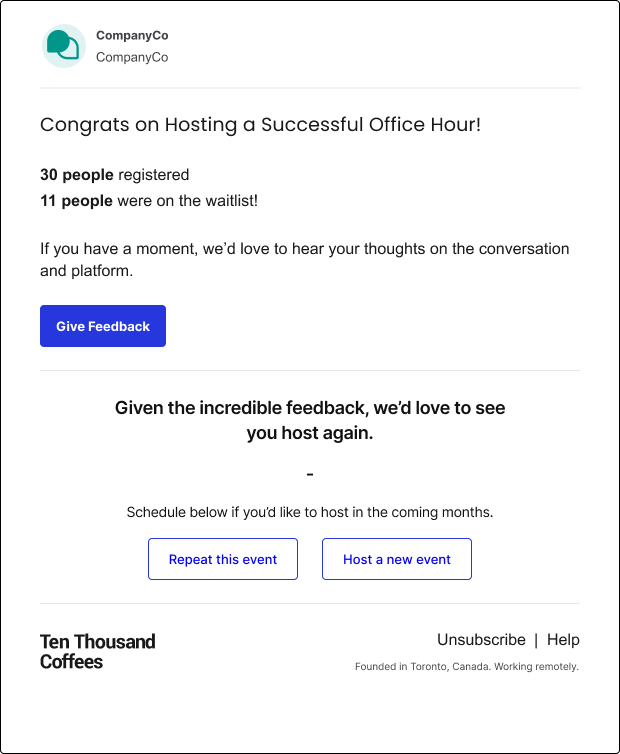Open the Help link in footer
This screenshot has width=620, height=754.
pos(563,640)
